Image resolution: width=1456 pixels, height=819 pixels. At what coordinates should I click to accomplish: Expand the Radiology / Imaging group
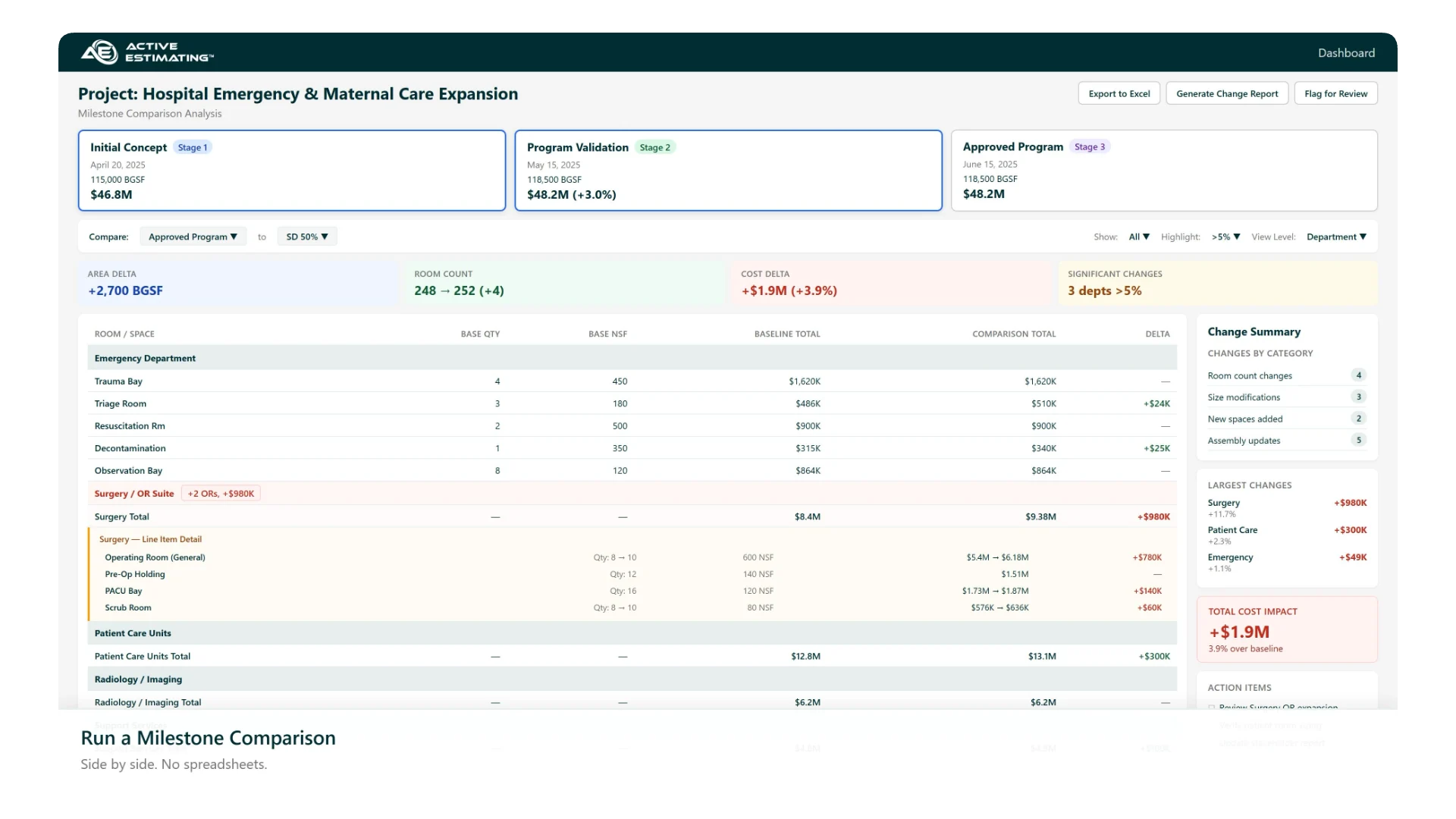[138, 679]
